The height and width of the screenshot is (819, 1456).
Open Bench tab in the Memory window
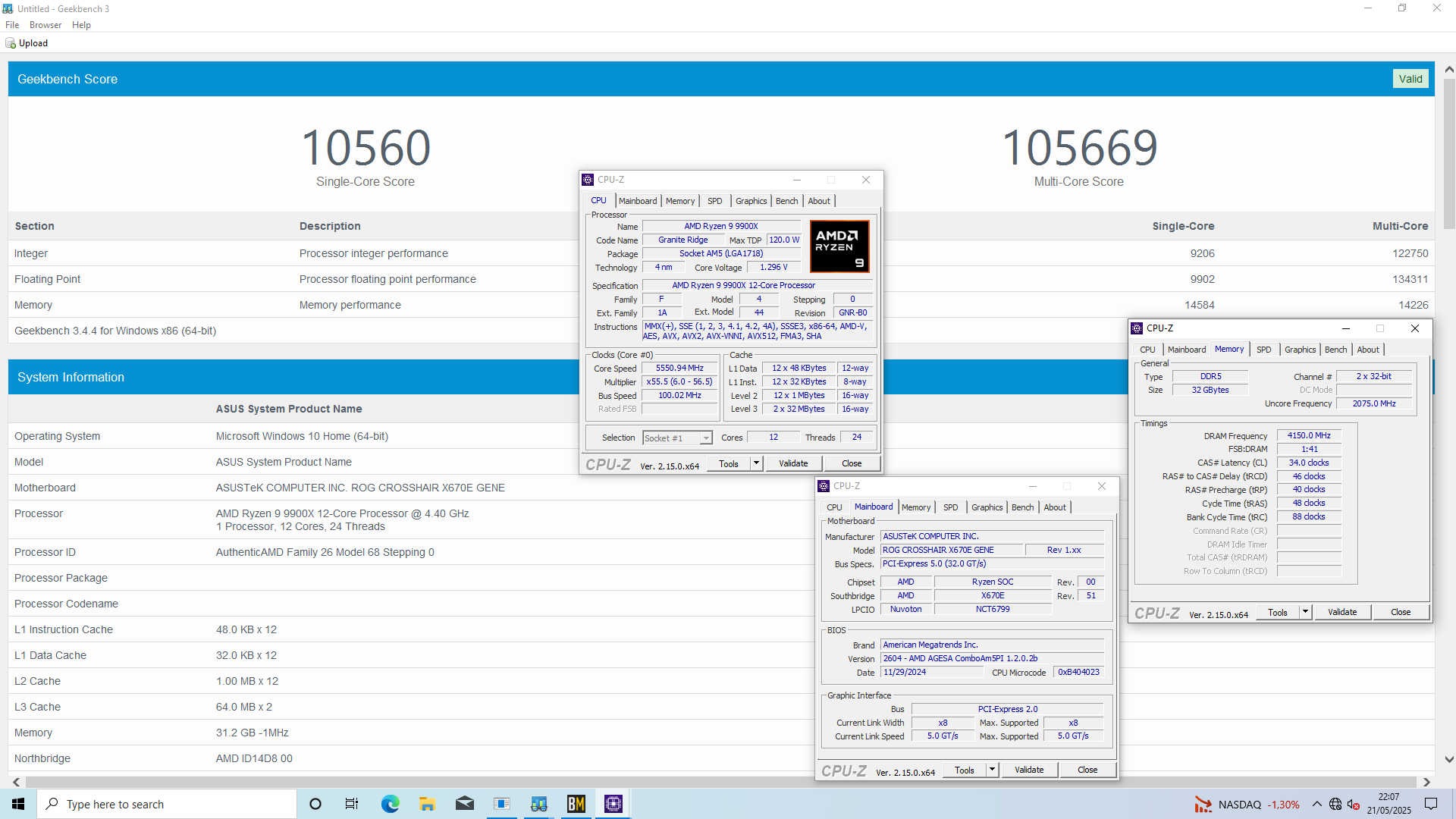tap(1335, 350)
